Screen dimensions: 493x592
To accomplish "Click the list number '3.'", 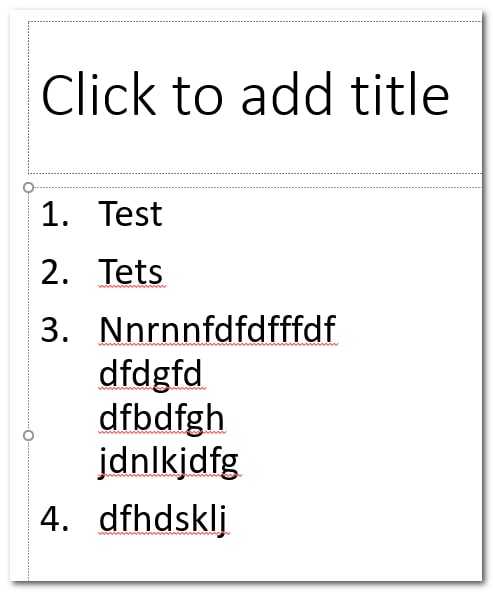I will pos(55,330).
